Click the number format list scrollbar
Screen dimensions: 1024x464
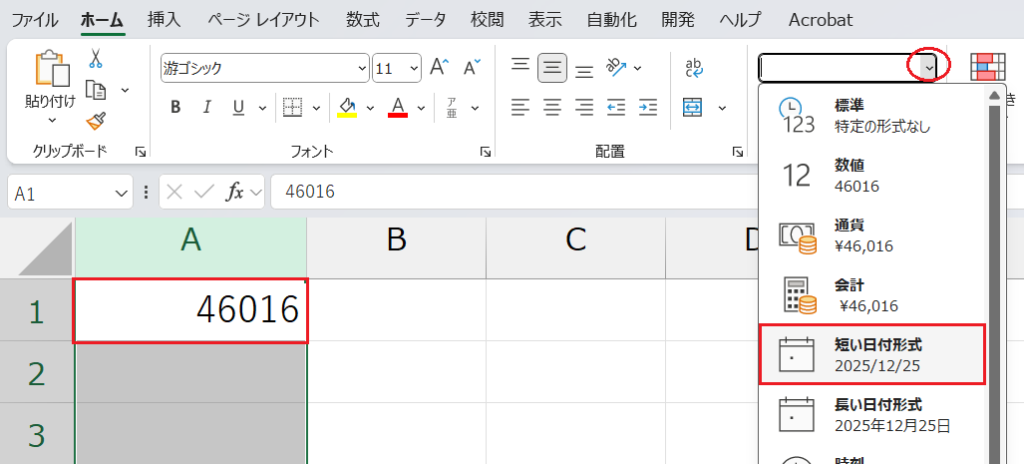coord(995,284)
